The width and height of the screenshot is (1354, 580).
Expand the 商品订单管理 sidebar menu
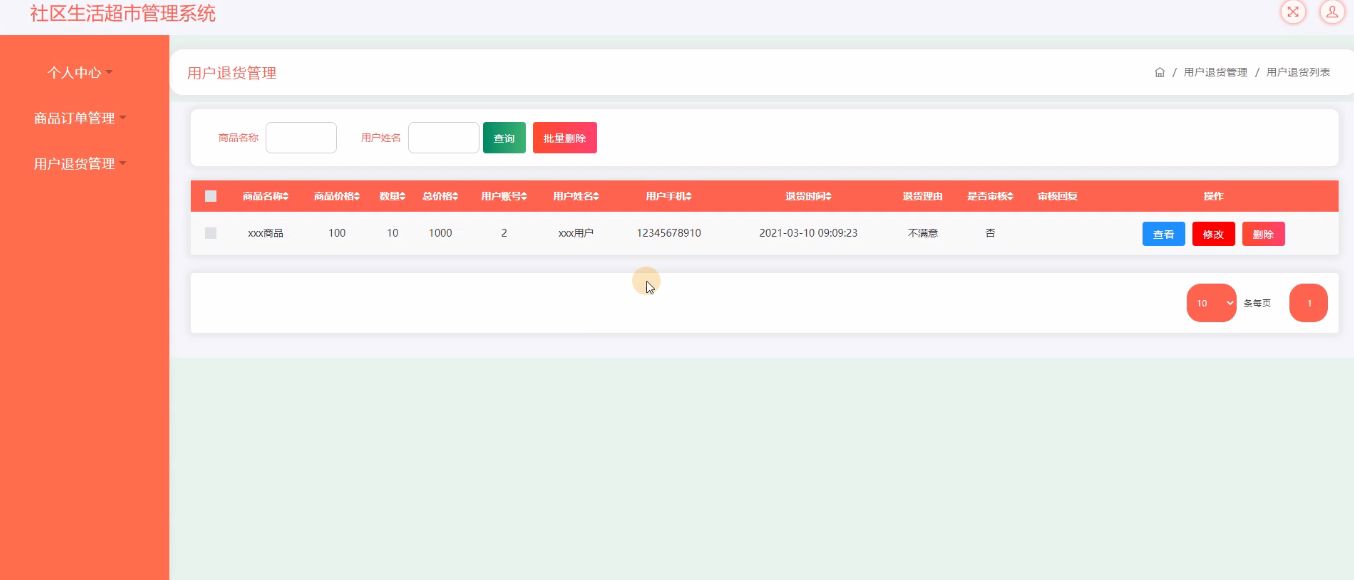tap(80, 118)
